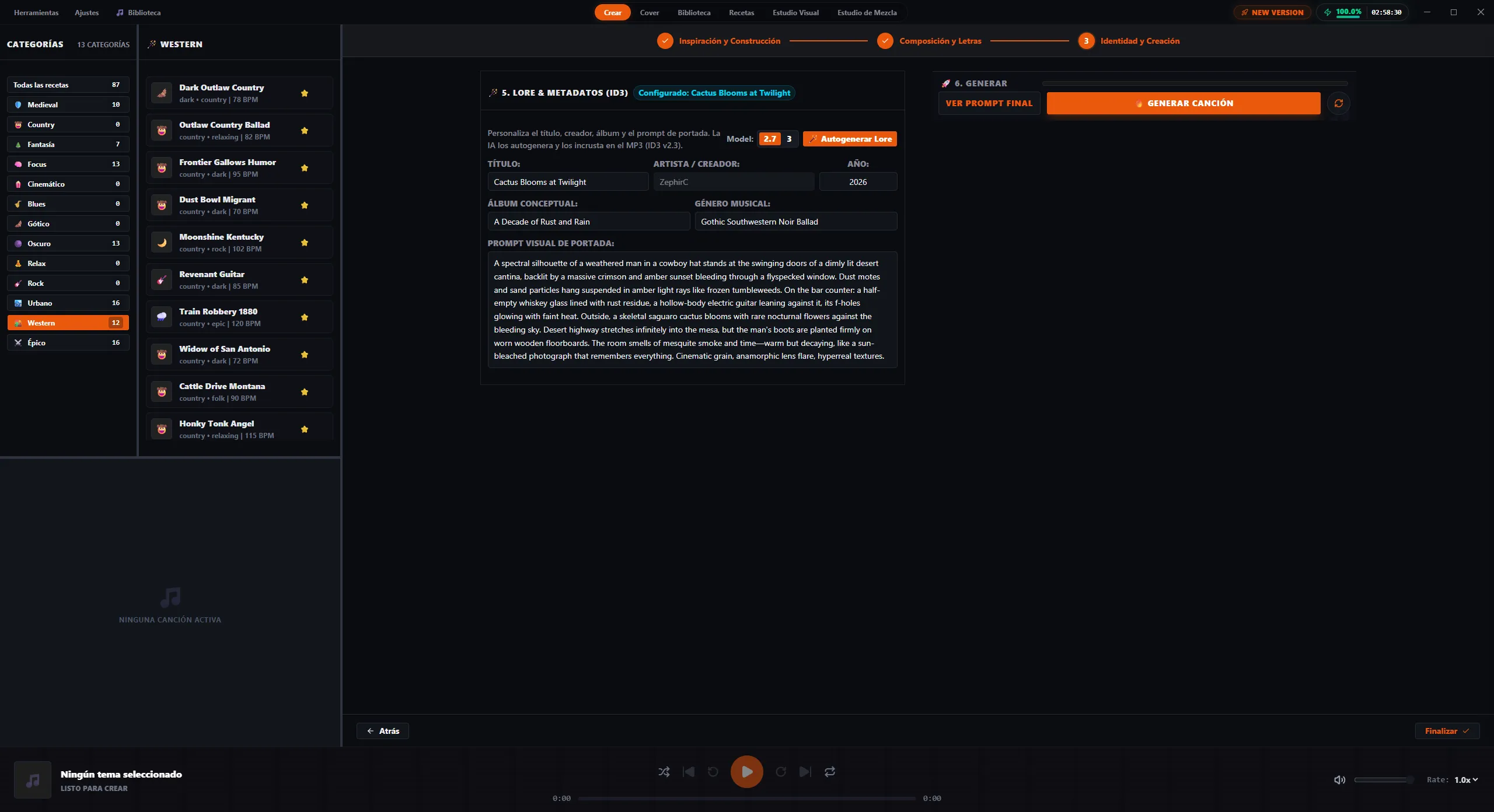Click the Título input field
The width and height of the screenshot is (1494, 812).
click(568, 182)
